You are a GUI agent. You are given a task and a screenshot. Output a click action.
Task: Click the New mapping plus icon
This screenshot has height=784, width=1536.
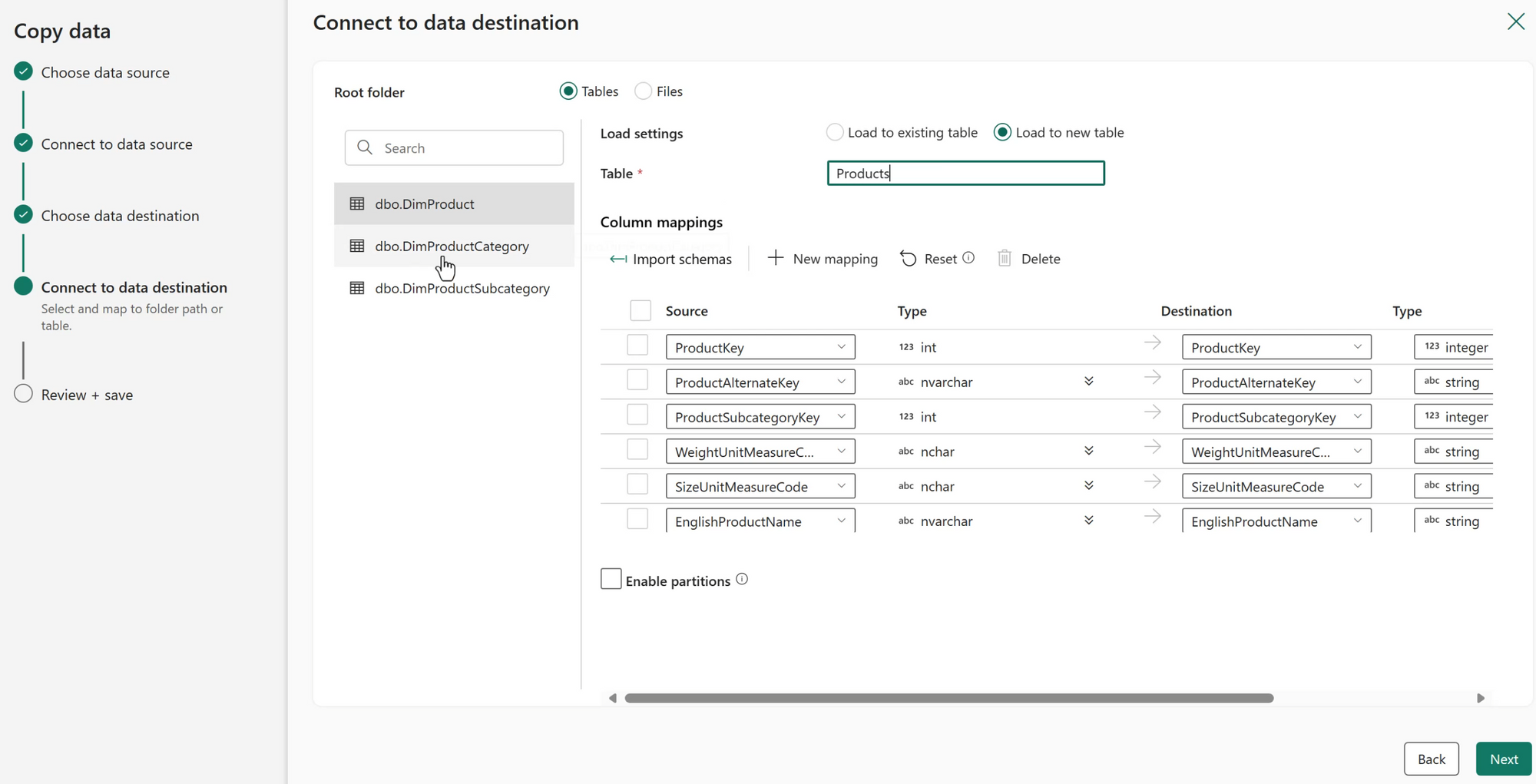click(776, 258)
